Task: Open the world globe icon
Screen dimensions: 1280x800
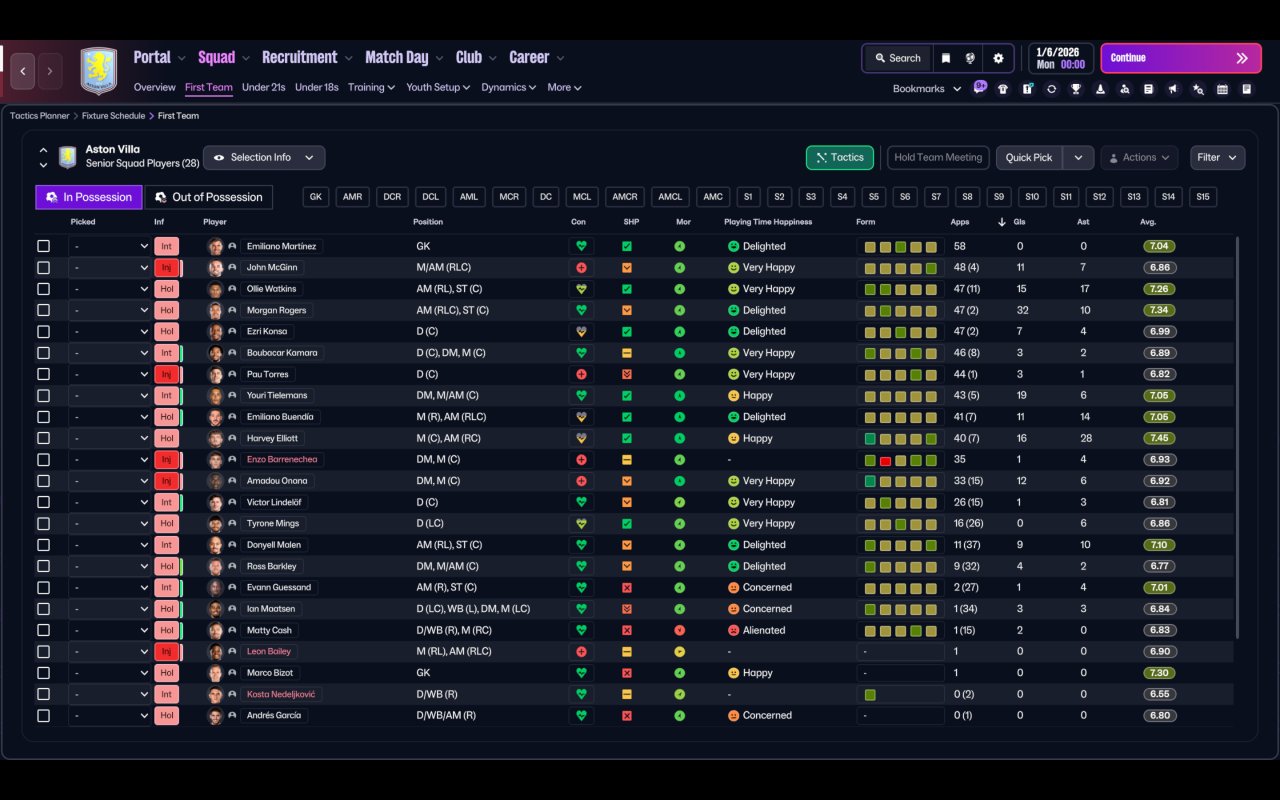Action: [x=970, y=58]
